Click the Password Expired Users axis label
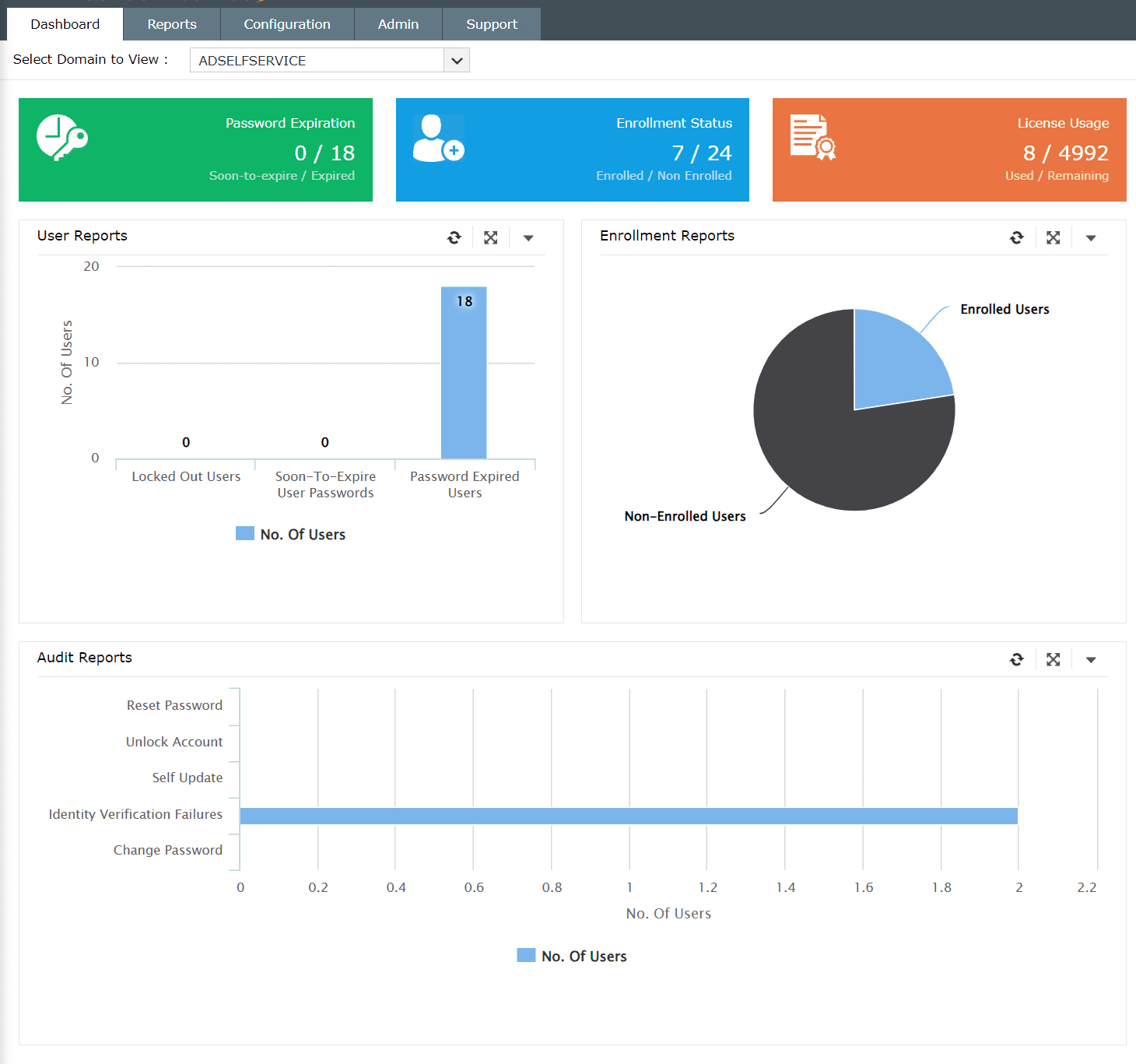 click(x=465, y=484)
